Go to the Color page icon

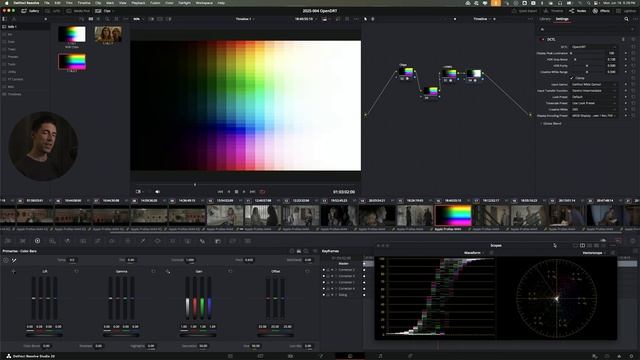(350, 356)
